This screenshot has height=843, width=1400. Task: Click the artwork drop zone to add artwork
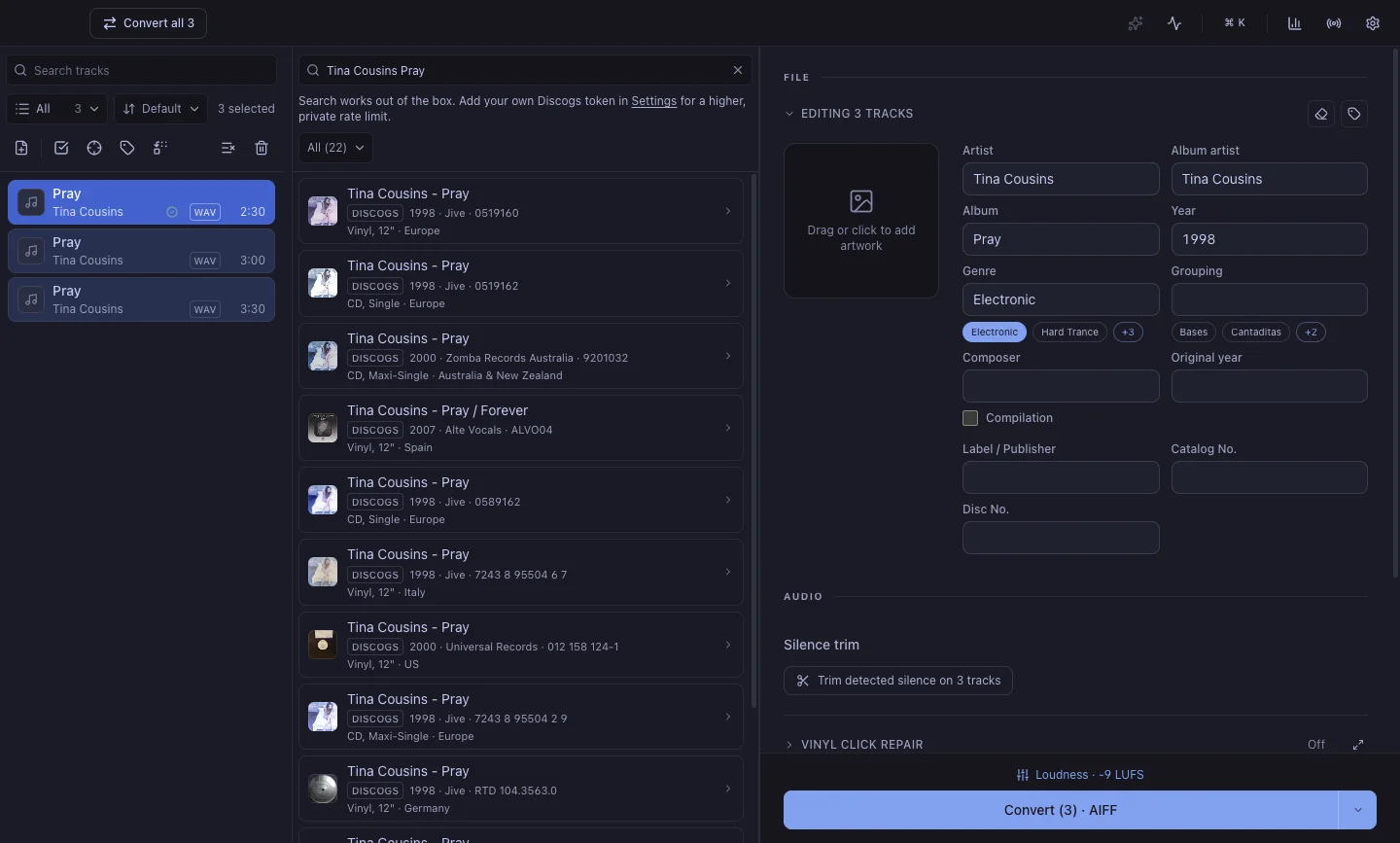pyautogui.click(x=861, y=221)
